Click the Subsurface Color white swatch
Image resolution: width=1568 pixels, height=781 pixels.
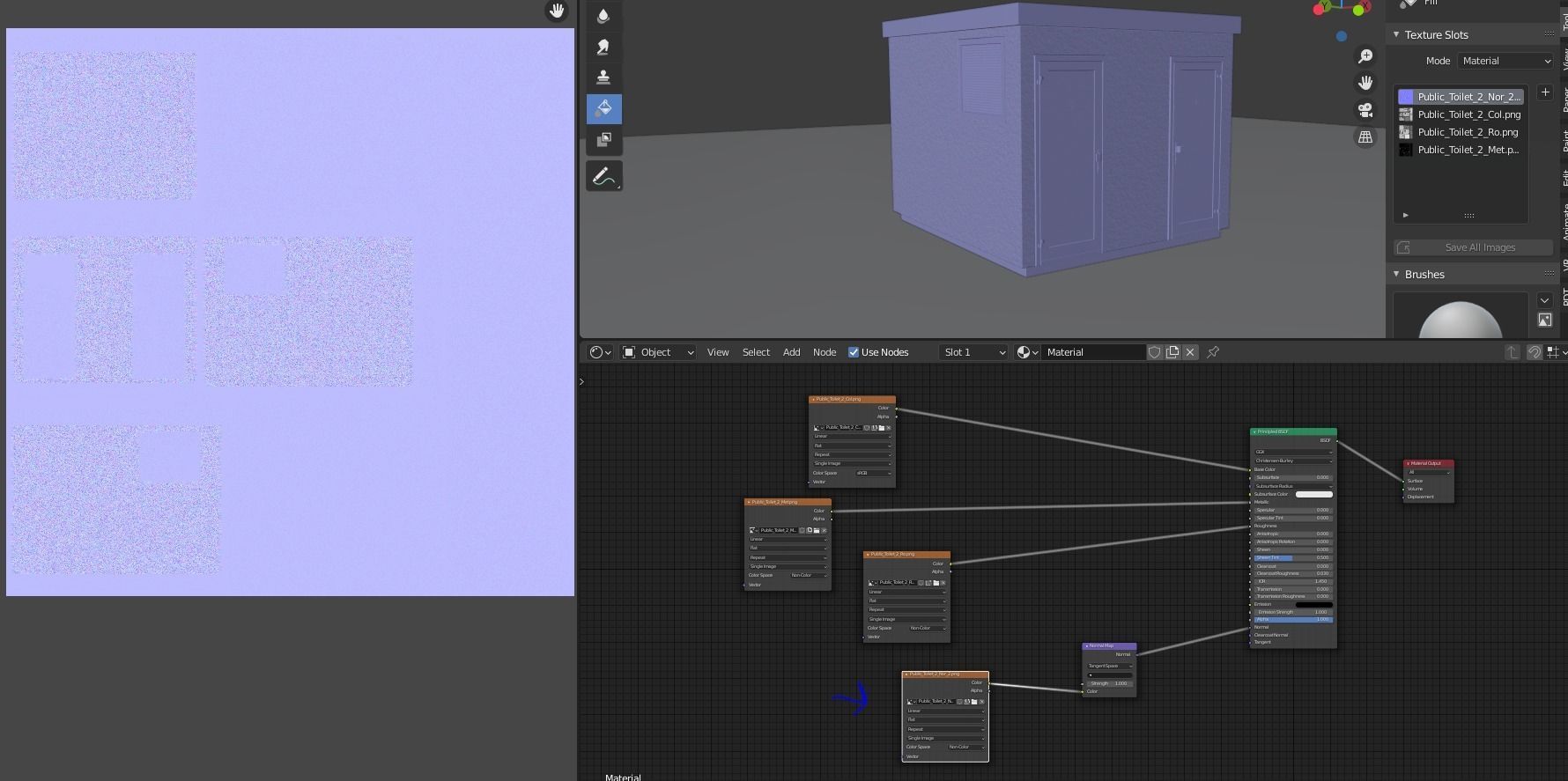[x=1313, y=494]
